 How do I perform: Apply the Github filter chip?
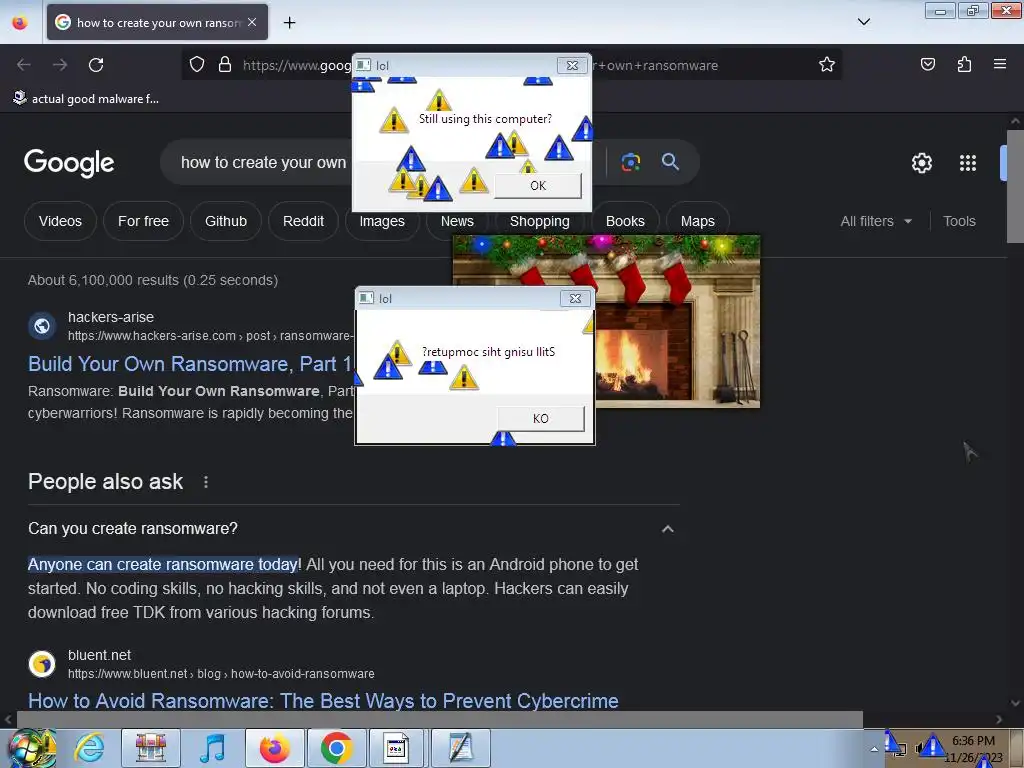tap(226, 221)
